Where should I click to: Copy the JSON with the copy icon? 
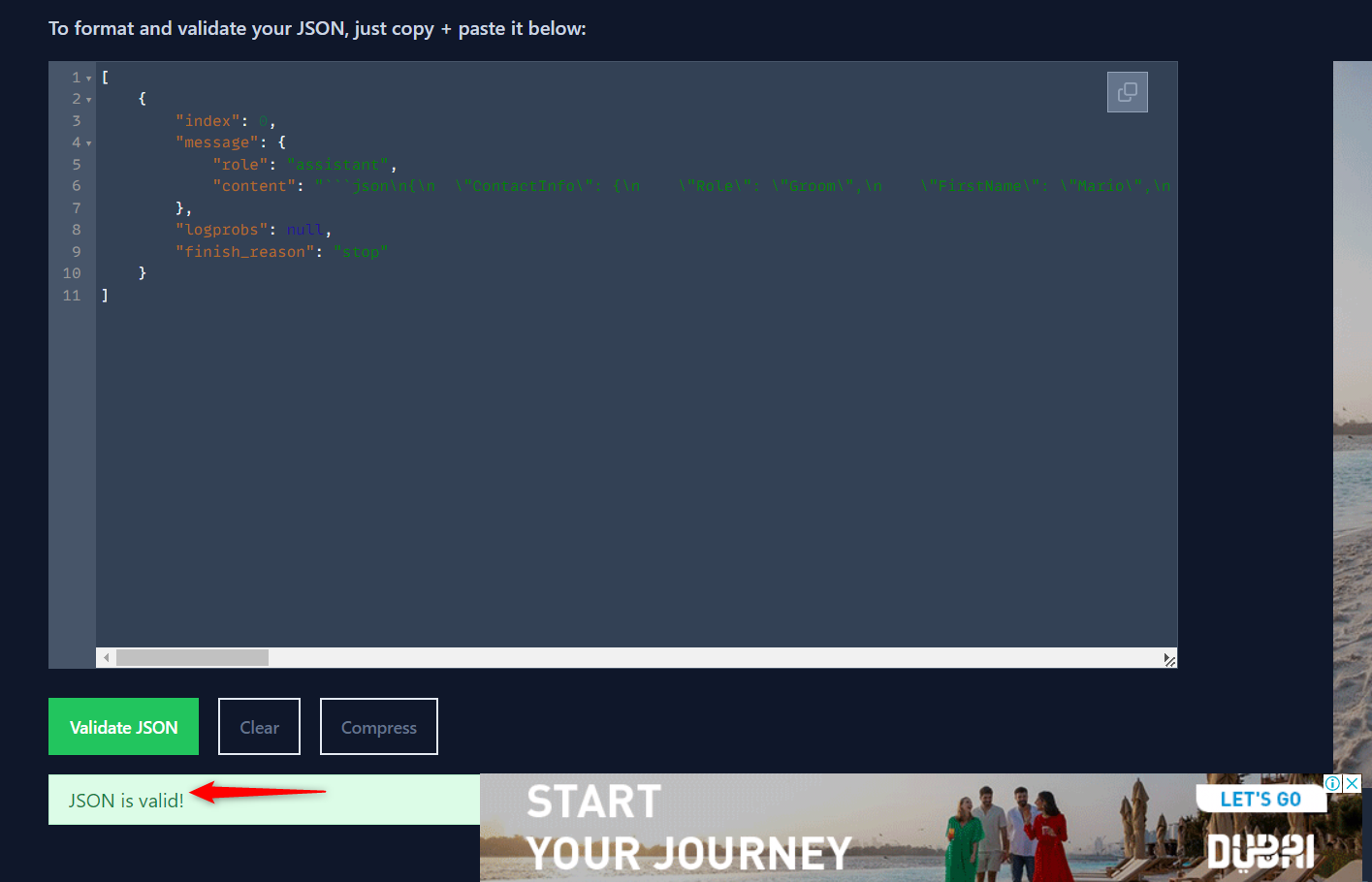(1128, 92)
